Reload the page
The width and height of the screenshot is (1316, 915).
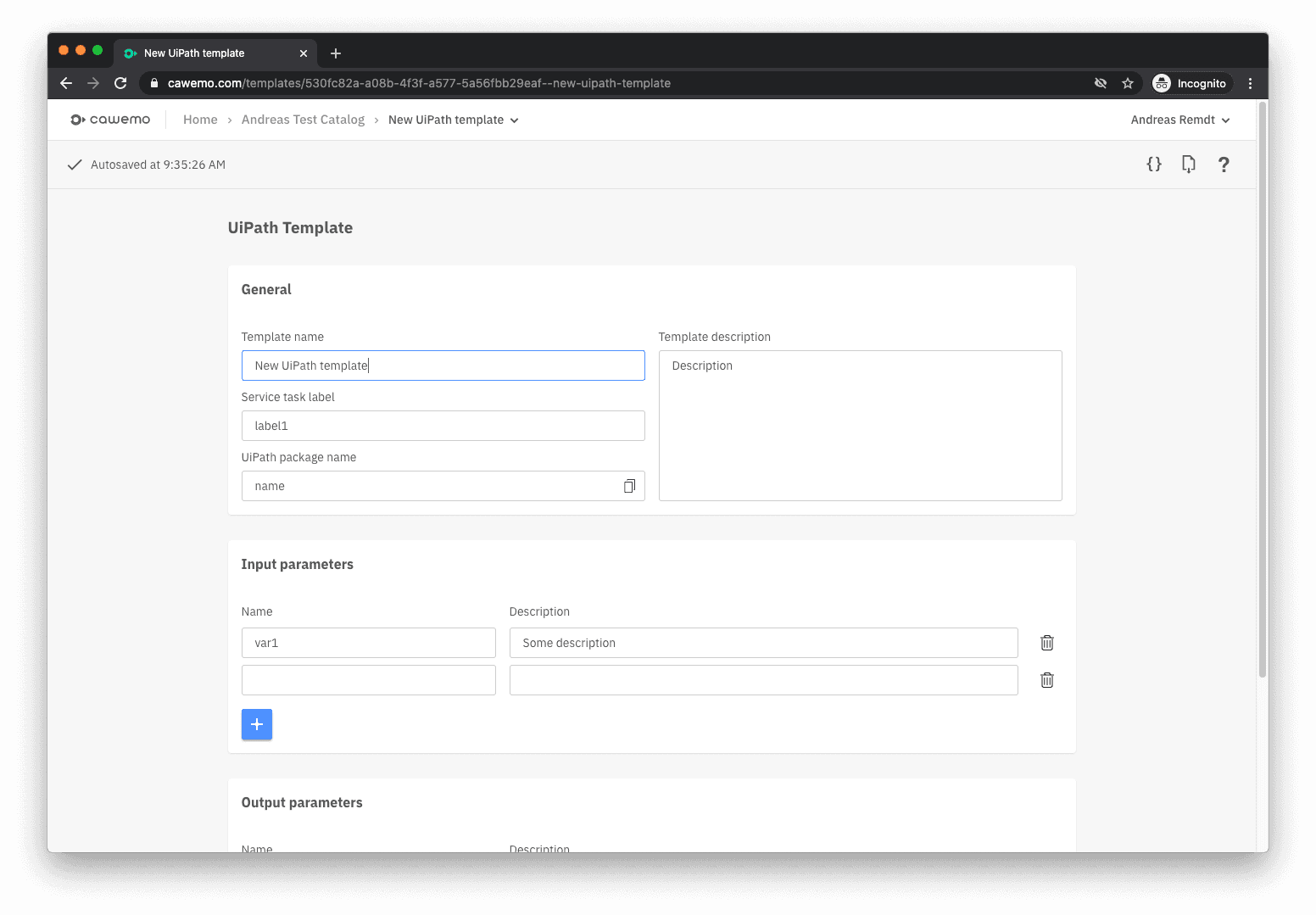tap(120, 83)
